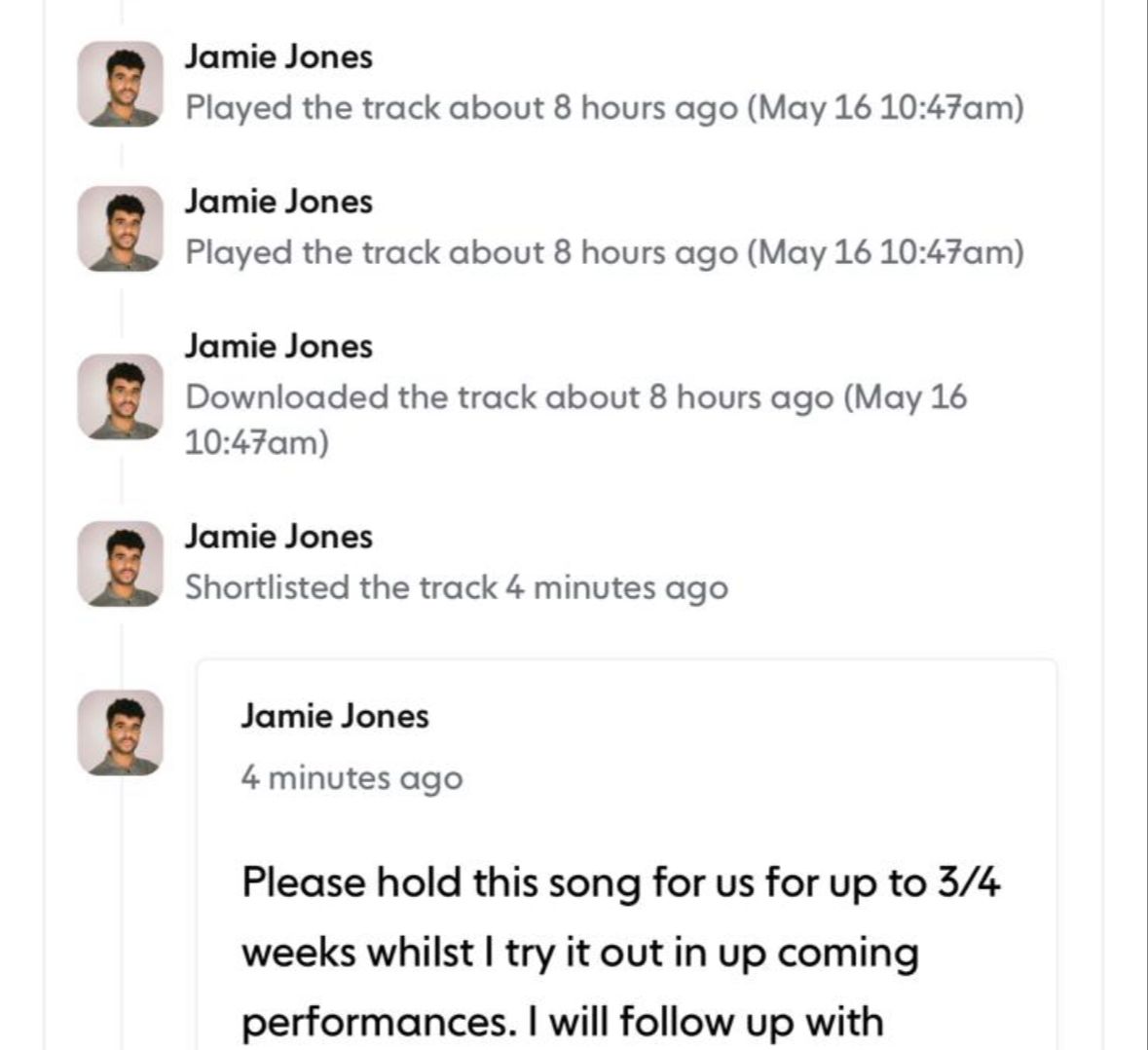The width and height of the screenshot is (1148, 1050).
Task: Click Jamie Jones name above Downloaded the track
Action: point(278,346)
